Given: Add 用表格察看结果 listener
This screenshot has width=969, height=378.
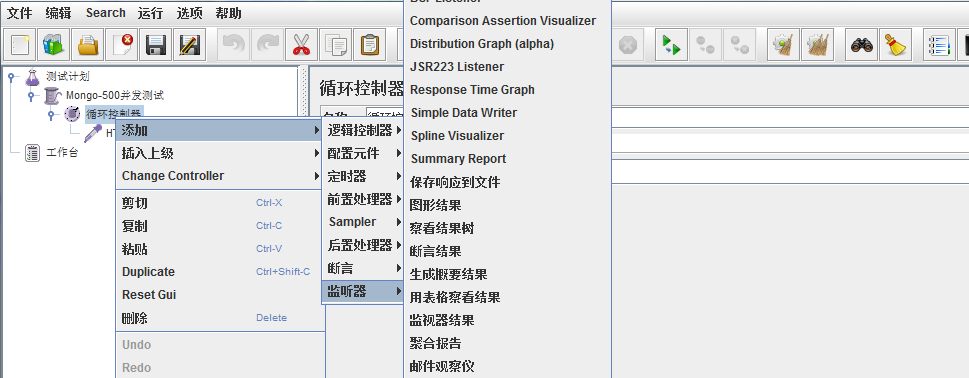Looking at the screenshot, I should (507, 298).
